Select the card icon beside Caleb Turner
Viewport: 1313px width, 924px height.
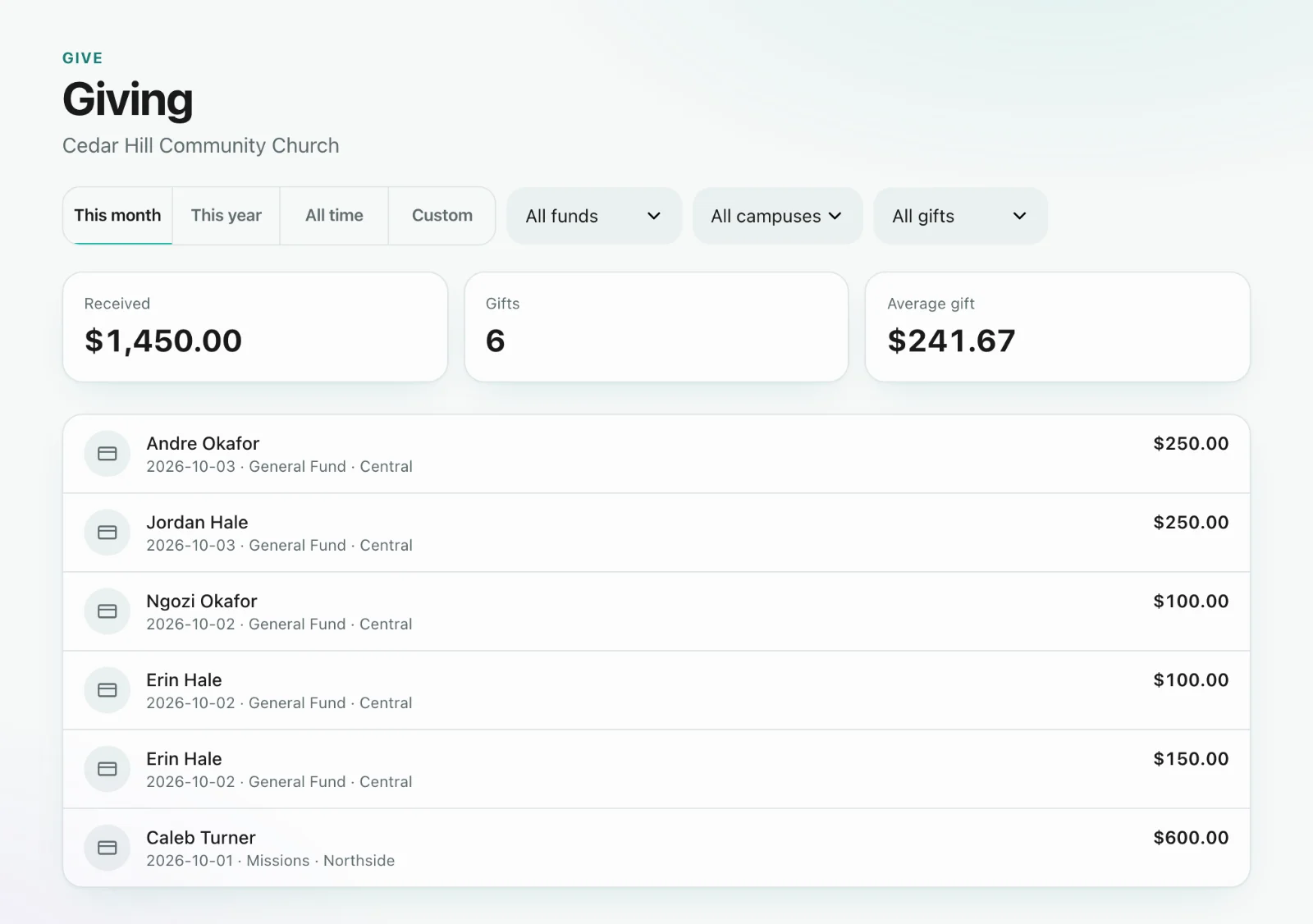(x=108, y=848)
